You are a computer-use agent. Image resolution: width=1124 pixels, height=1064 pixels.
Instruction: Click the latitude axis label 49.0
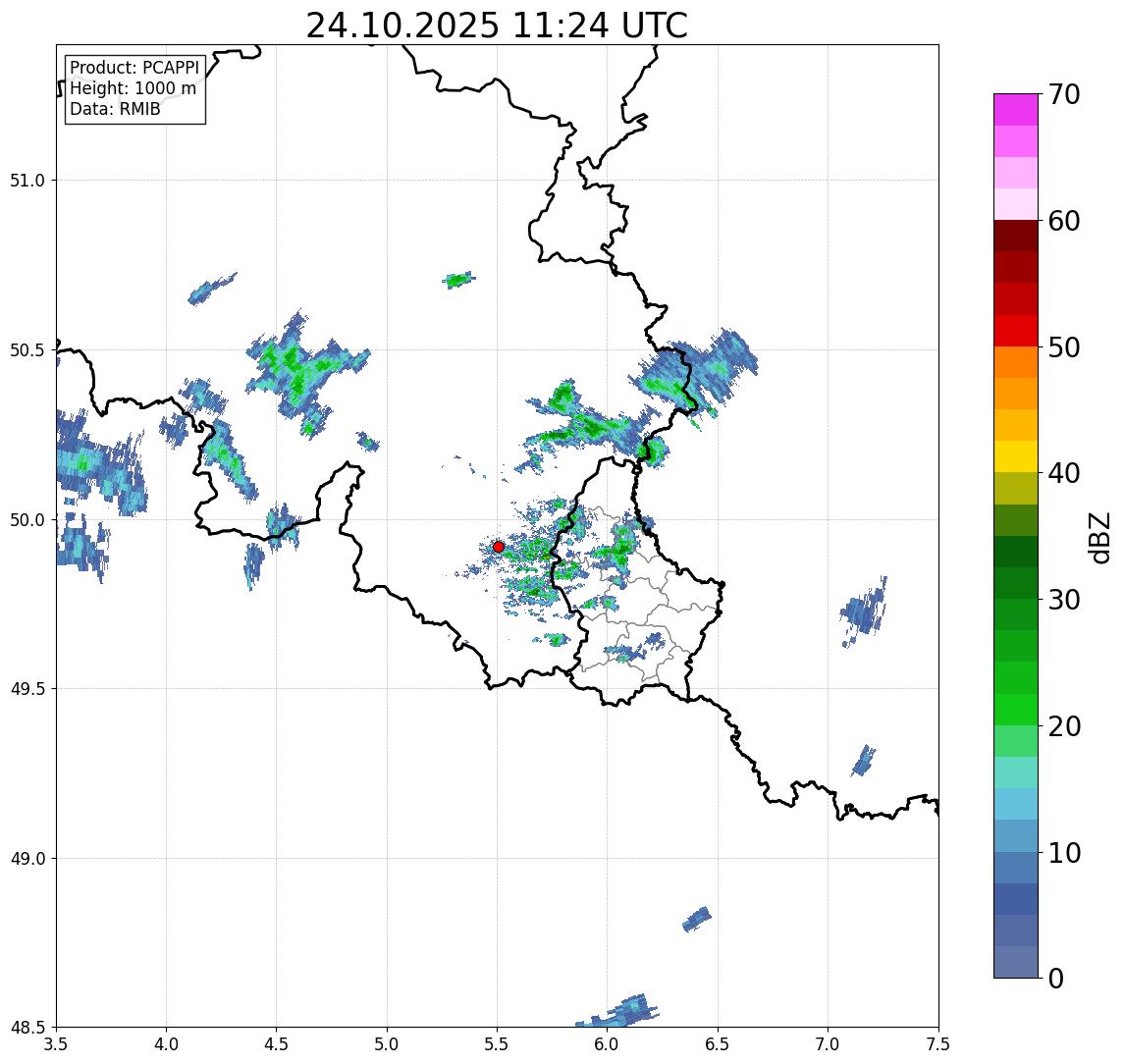27,858
